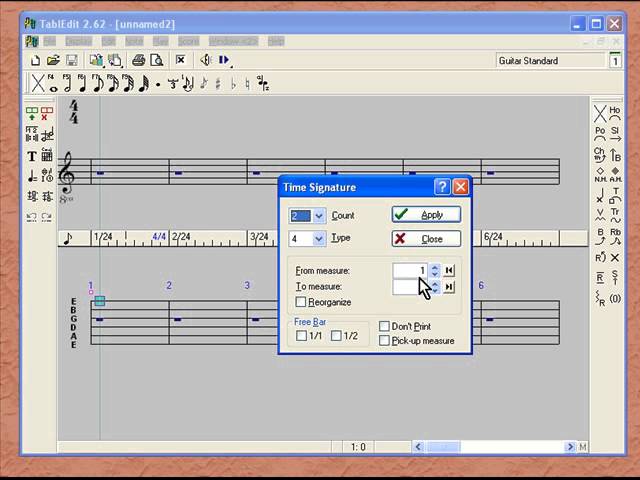Screen dimensions: 640x480
Task: Click the To measure spinner arrows
Action: [x=435, y=287]
